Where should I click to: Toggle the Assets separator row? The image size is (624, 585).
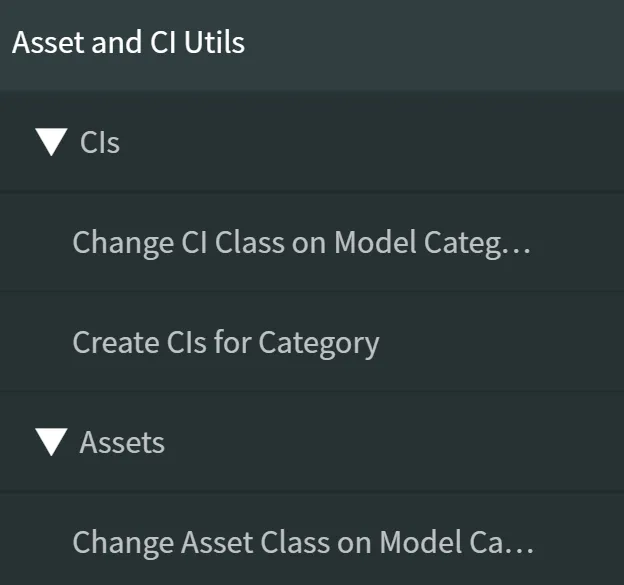pos(300,442)
